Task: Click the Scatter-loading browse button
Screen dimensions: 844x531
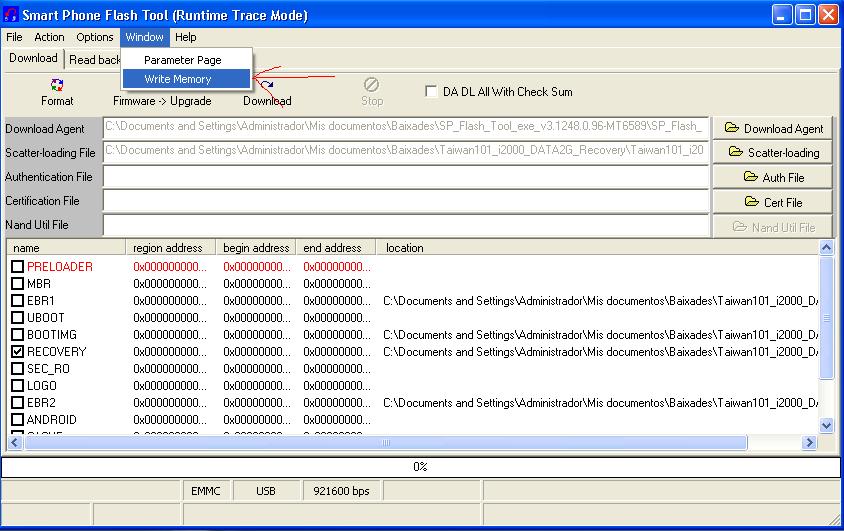Action: point(773,152)
